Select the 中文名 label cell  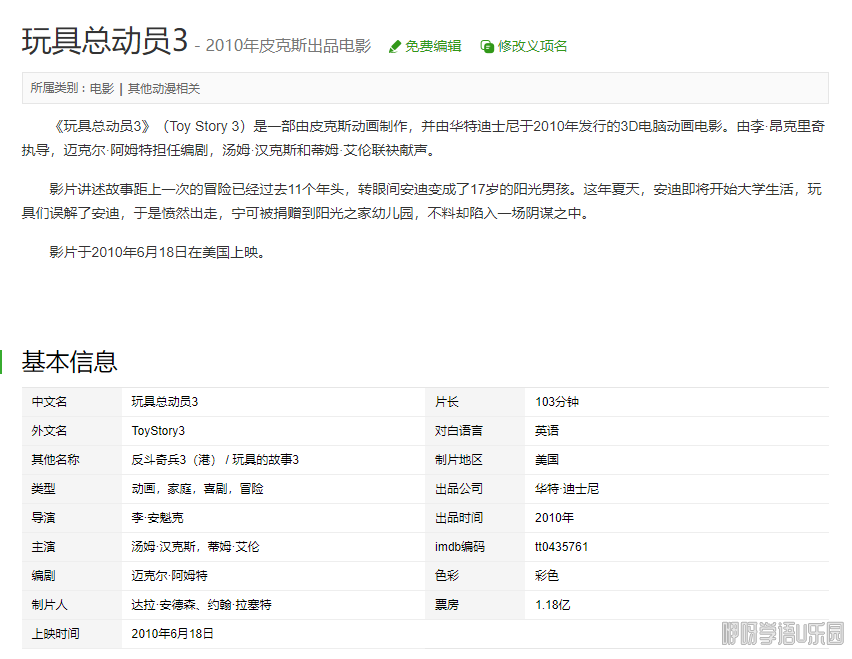point(72,402)
